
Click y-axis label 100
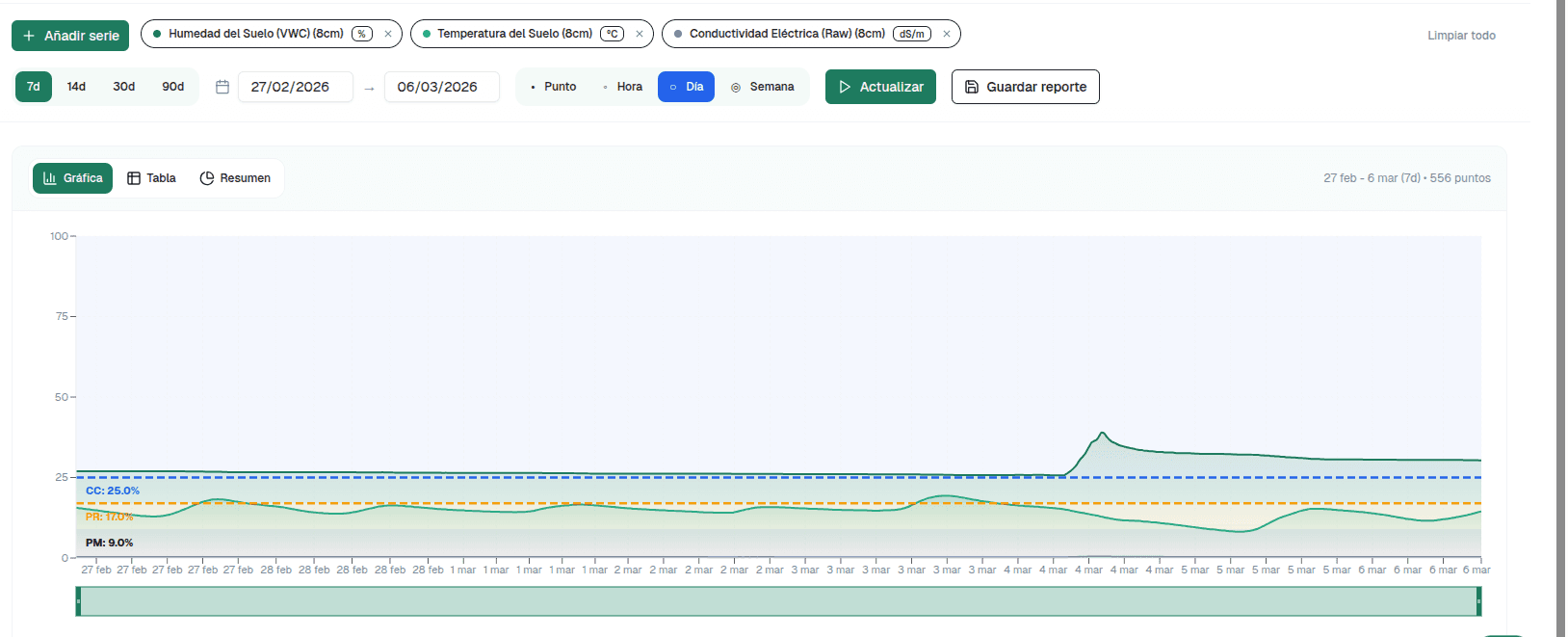(x=59, y=236)
